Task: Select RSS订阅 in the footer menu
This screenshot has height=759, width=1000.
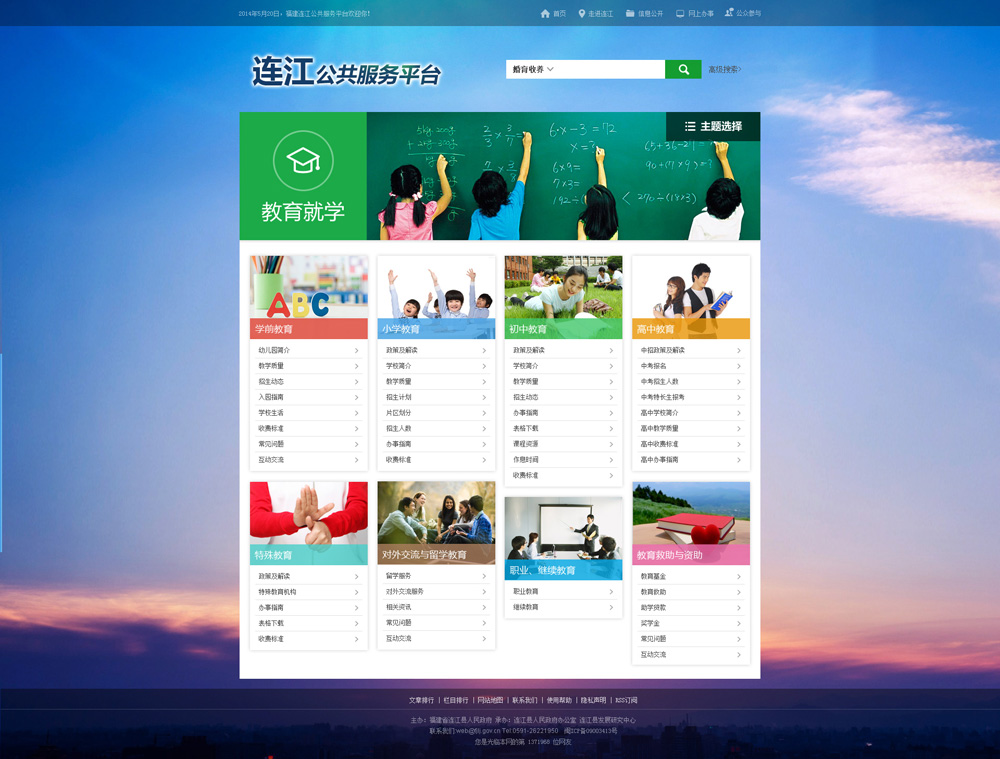Action: pos(626,700)
